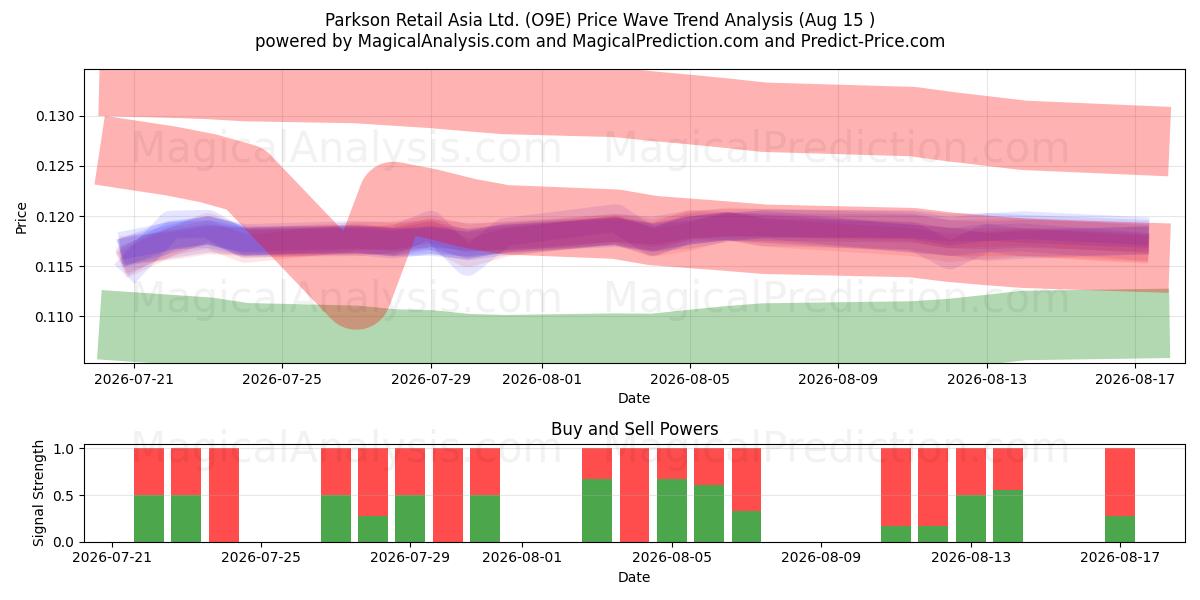Click the 2026-08-13 date tick on price chart
Screen dimensions: 1200x600
(x=987, y=379)
